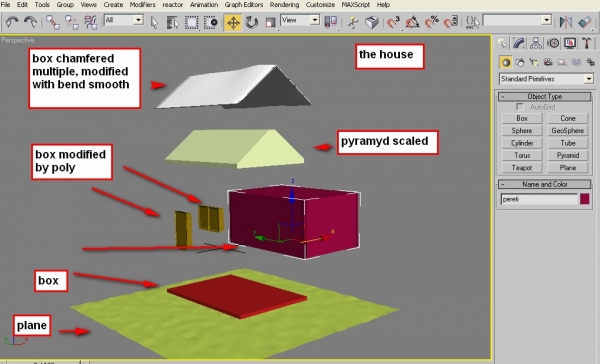
Task: Click the Pyramid primitive button
Action: [567, 155]
